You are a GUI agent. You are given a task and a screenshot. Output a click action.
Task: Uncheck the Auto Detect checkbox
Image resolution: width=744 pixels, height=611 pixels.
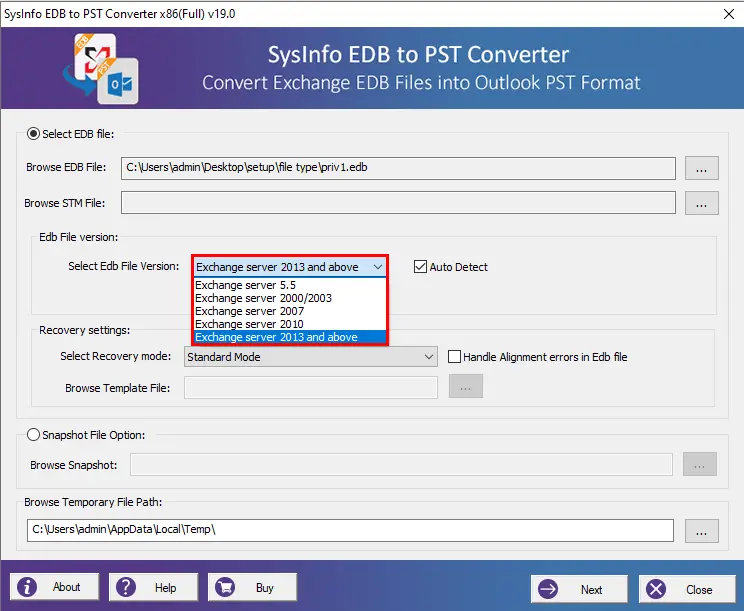click(420, 267)
